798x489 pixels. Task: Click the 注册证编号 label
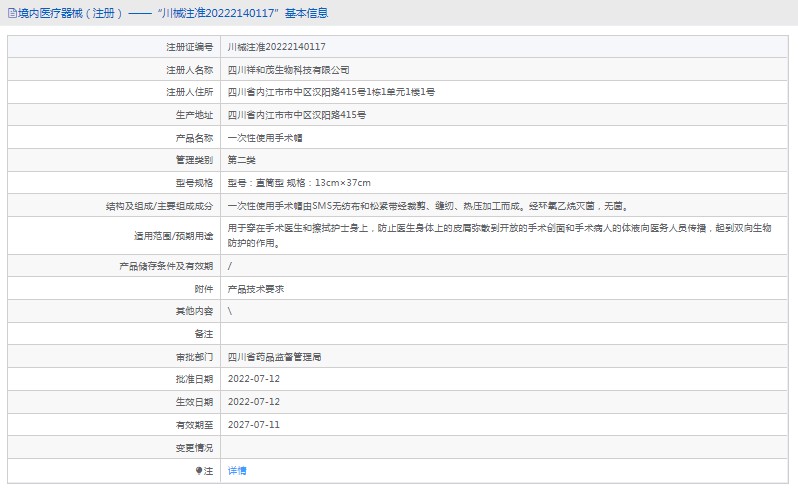[190, 47]
